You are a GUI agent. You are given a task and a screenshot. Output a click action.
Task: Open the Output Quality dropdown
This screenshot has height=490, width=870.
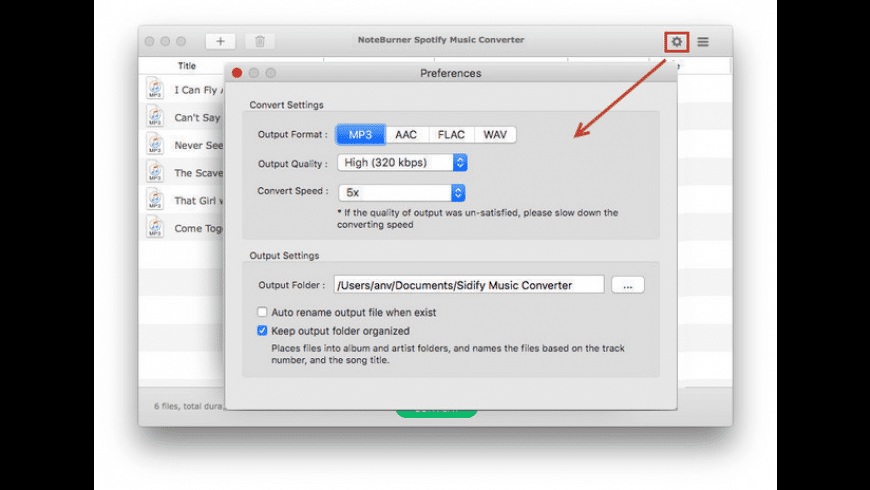click(402, 163)
